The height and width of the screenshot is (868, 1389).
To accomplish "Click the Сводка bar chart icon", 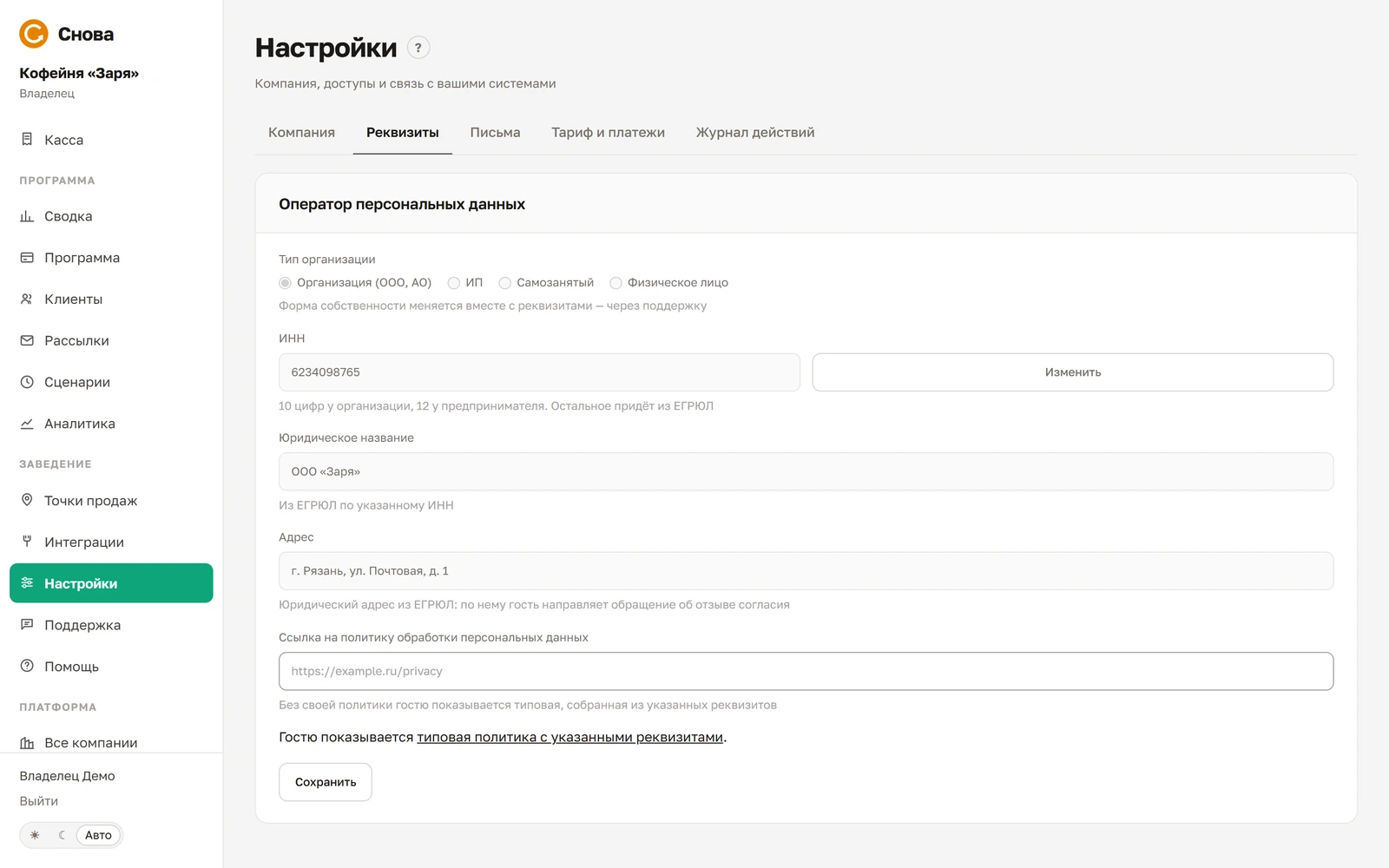I will [x=27, y=216].
